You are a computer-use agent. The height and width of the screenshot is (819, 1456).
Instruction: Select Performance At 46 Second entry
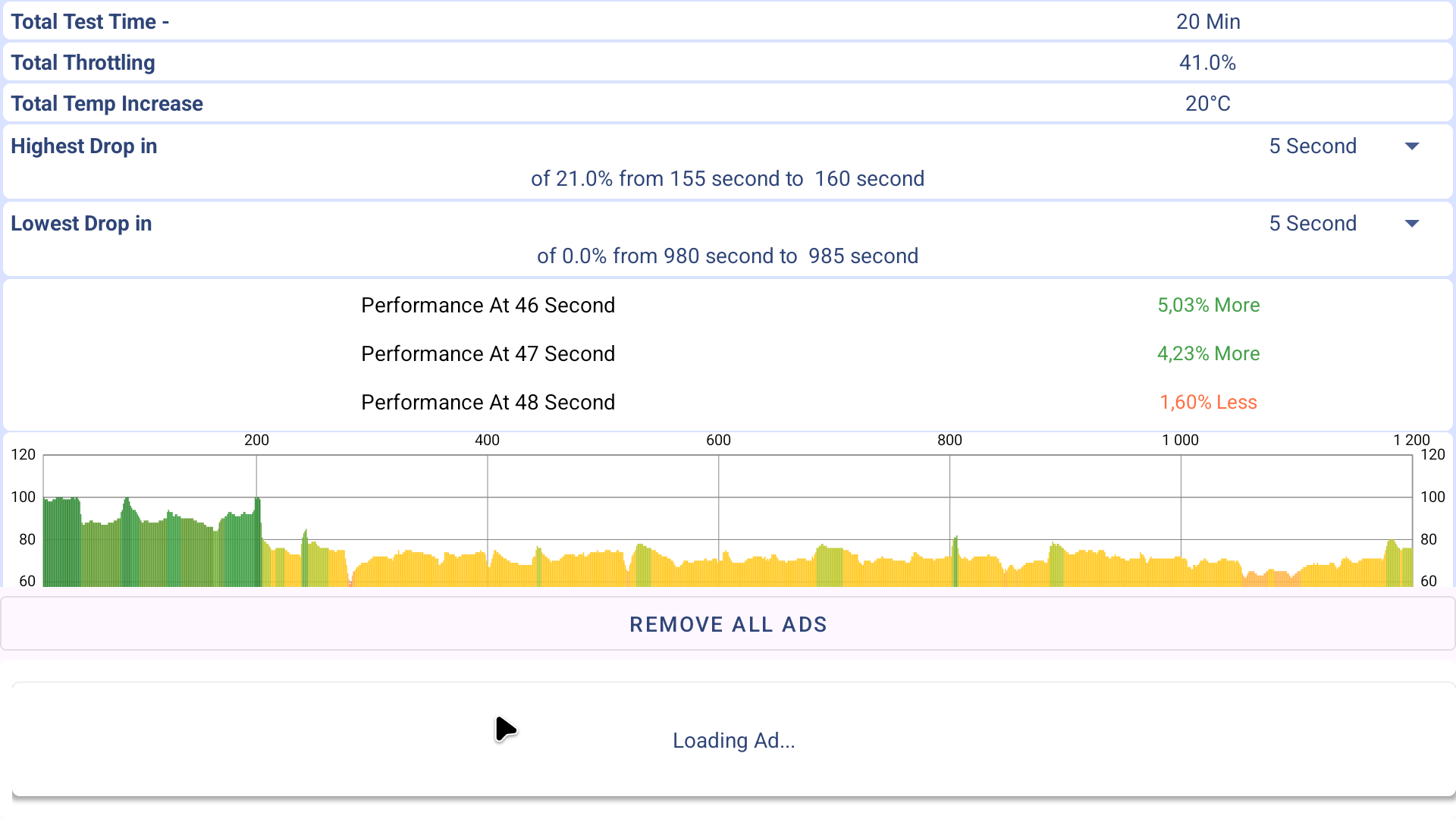click(x=488, y=305)
